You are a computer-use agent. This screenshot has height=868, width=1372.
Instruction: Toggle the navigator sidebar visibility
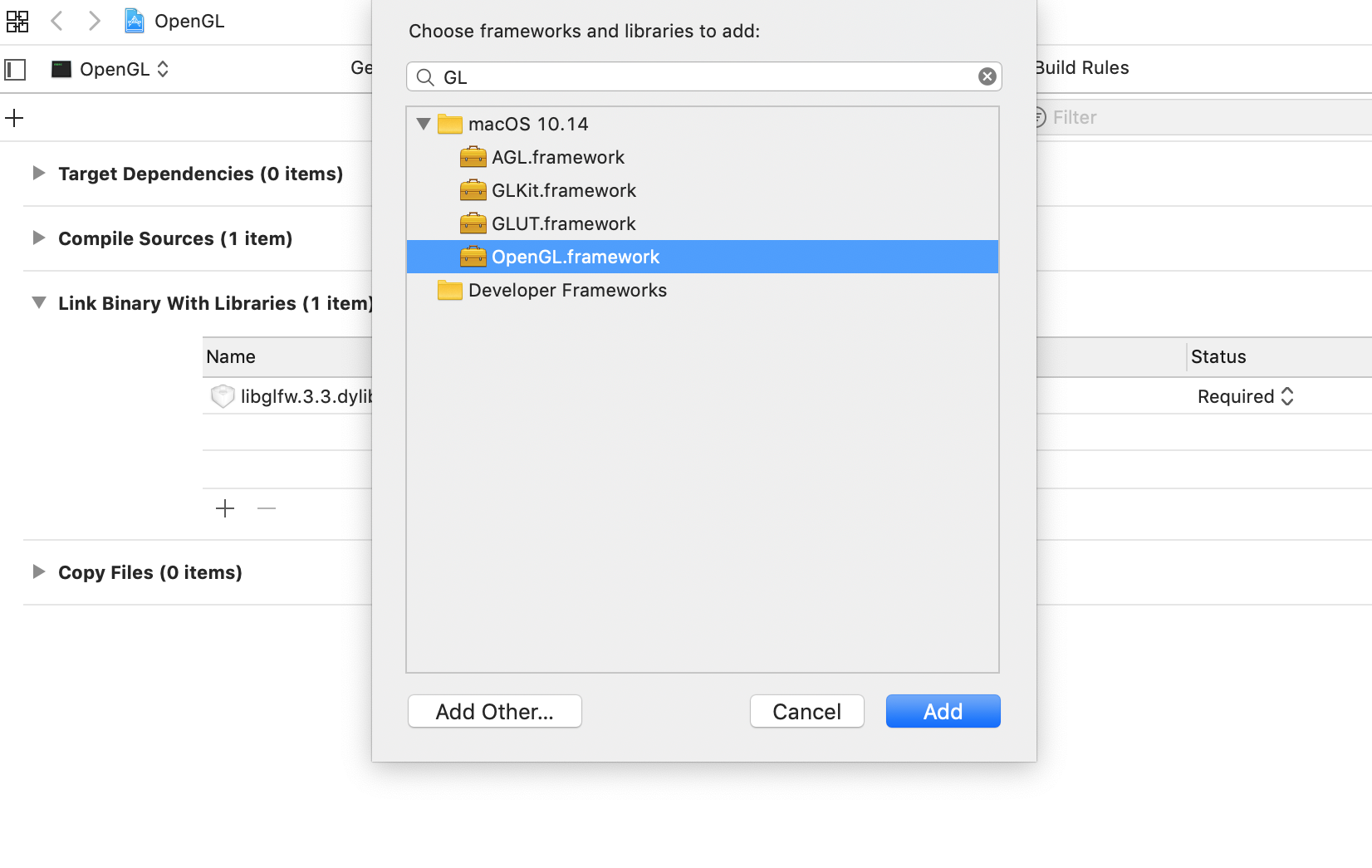[x=14, y=69]
